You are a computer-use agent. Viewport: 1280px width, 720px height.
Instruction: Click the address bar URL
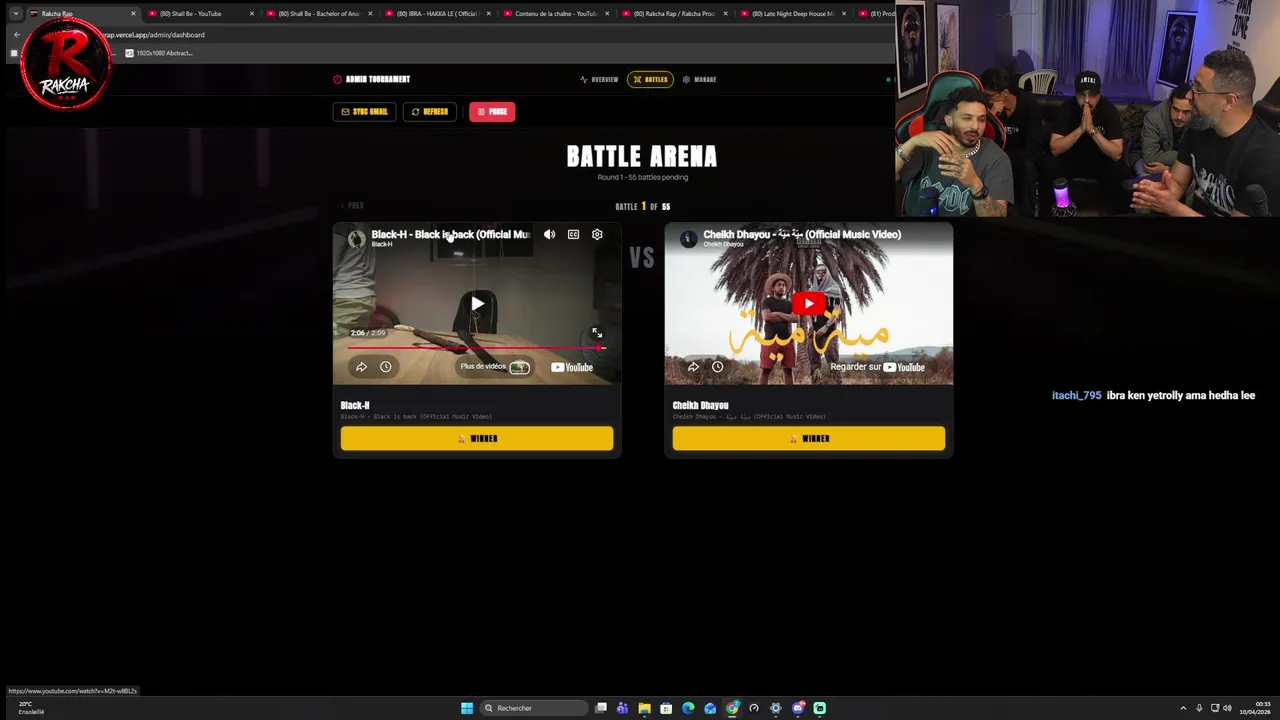pos(156,35)
